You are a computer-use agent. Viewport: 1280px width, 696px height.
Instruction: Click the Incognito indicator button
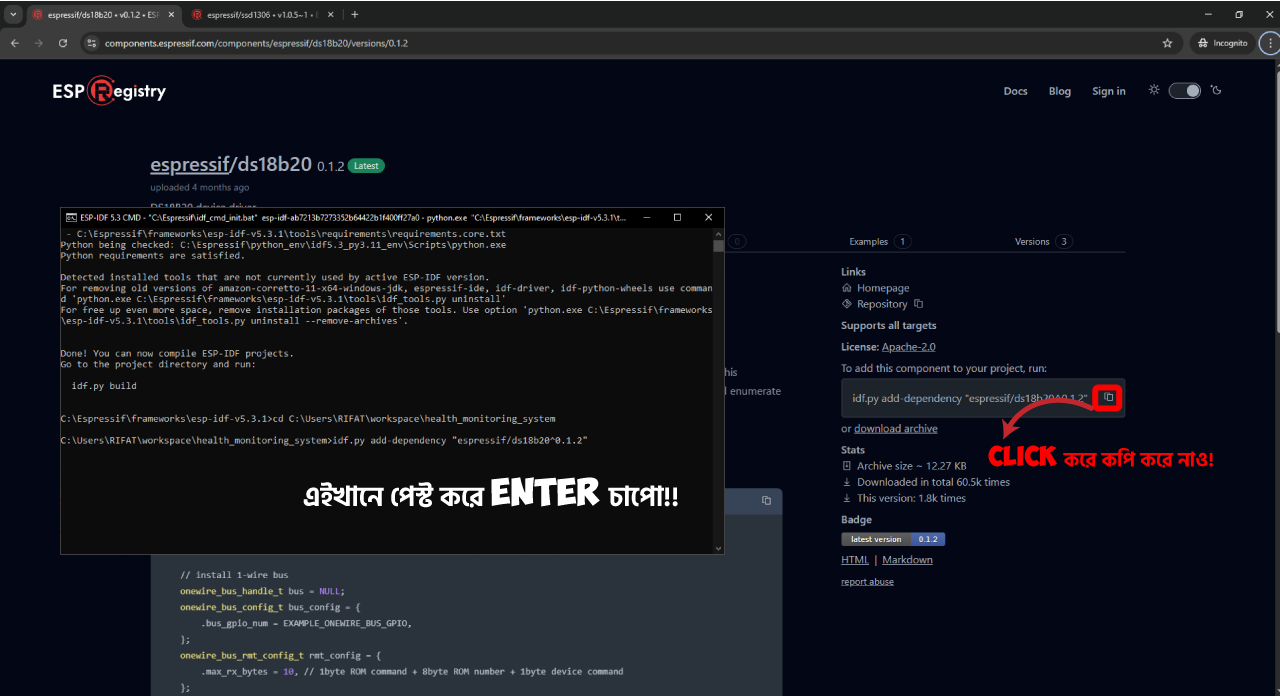(1222, 43)
